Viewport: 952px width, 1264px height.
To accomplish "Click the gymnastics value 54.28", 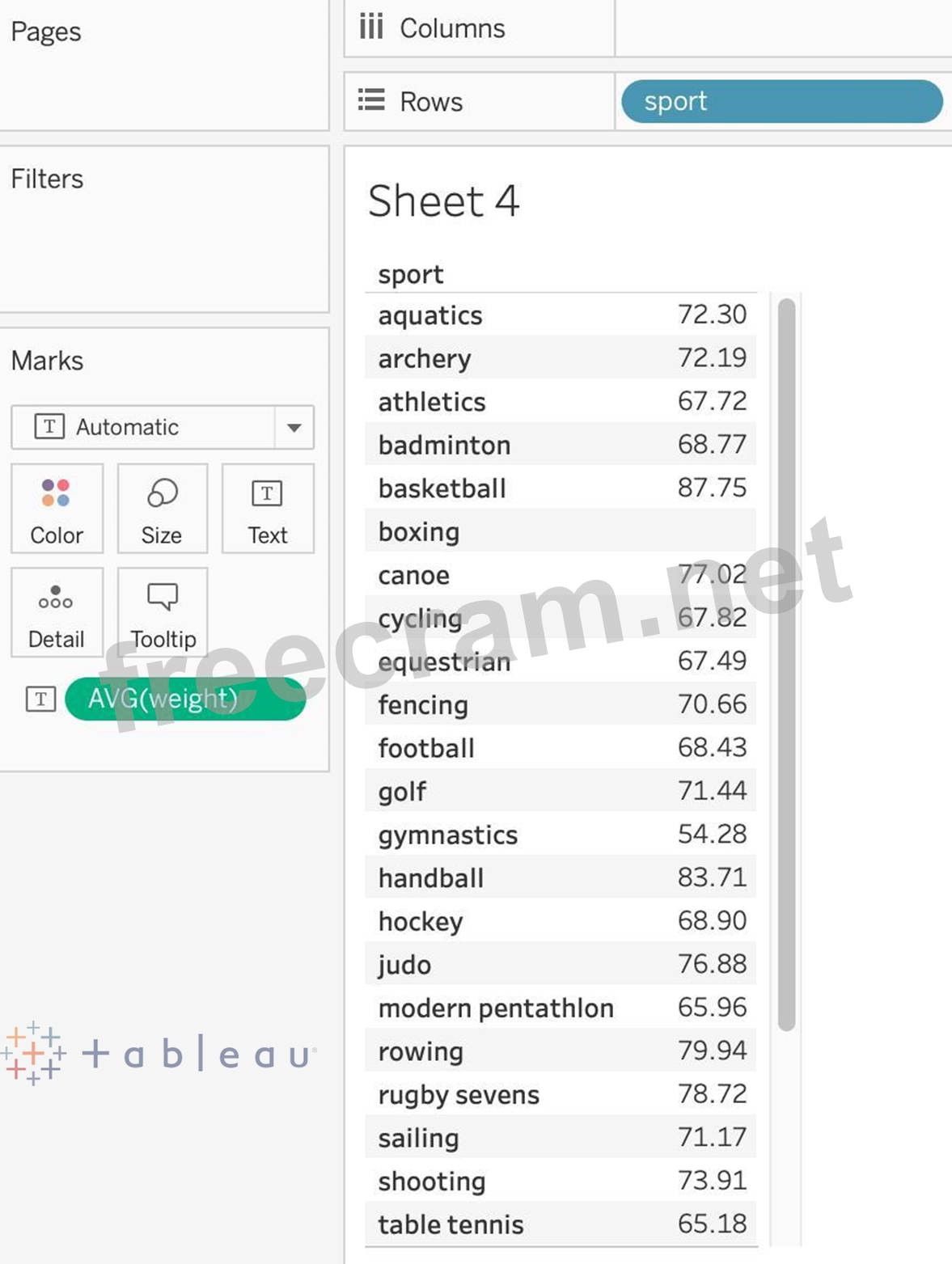I will [x=712, y=834].
